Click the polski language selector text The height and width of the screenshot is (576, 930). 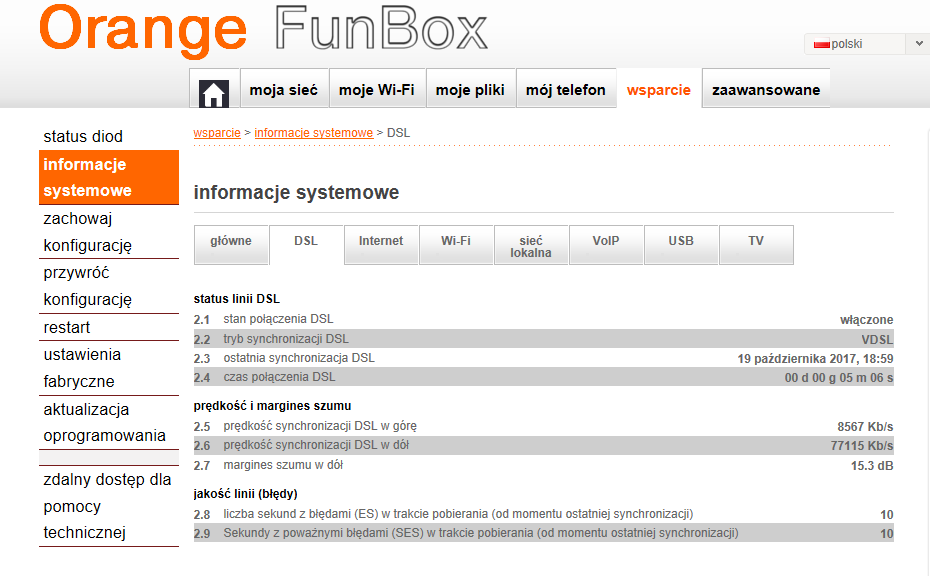click(846, 44)
